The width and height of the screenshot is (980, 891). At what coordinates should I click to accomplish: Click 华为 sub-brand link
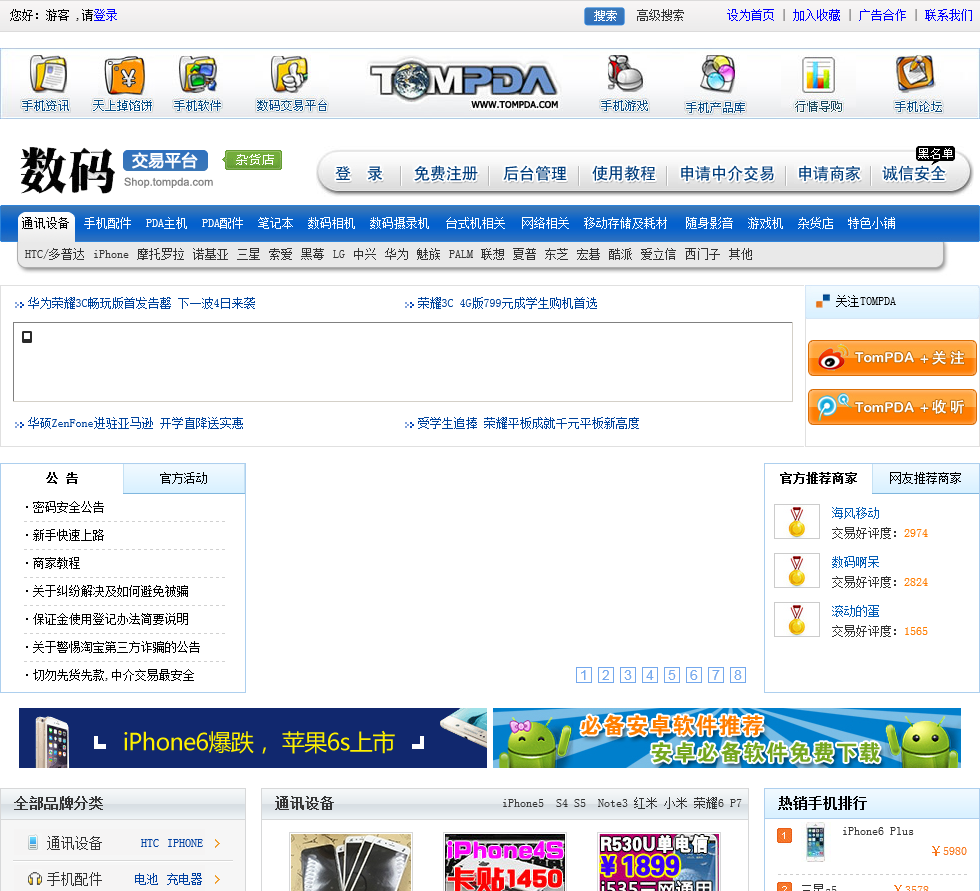(396, 254)
